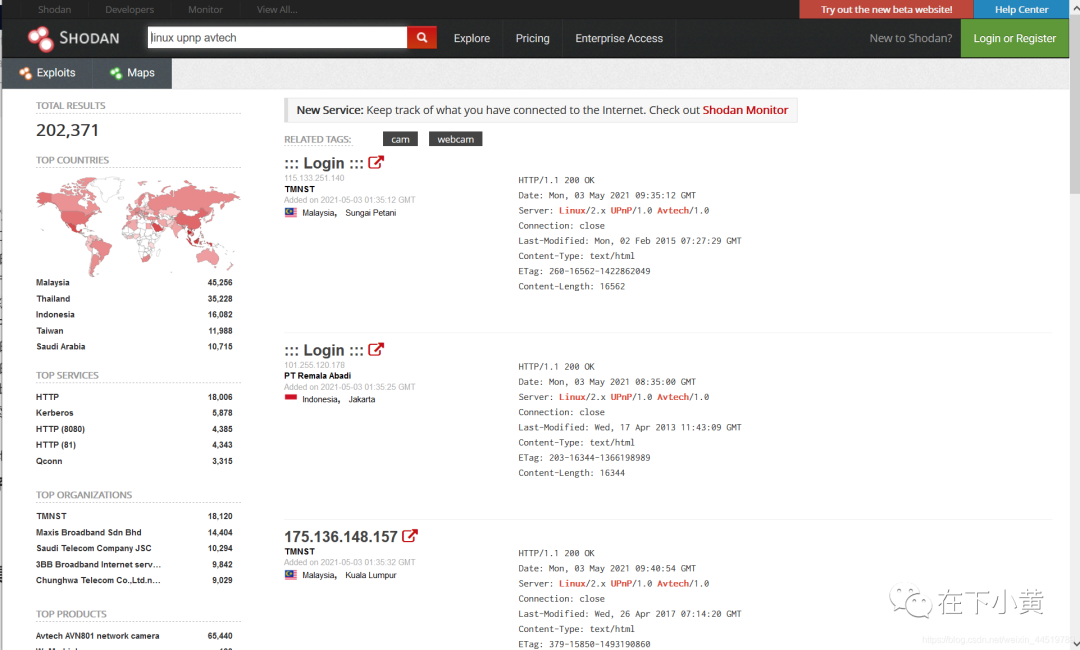
Task: Filter by country Indonesia
Action: pyautogui.click(x=55, y=315)
